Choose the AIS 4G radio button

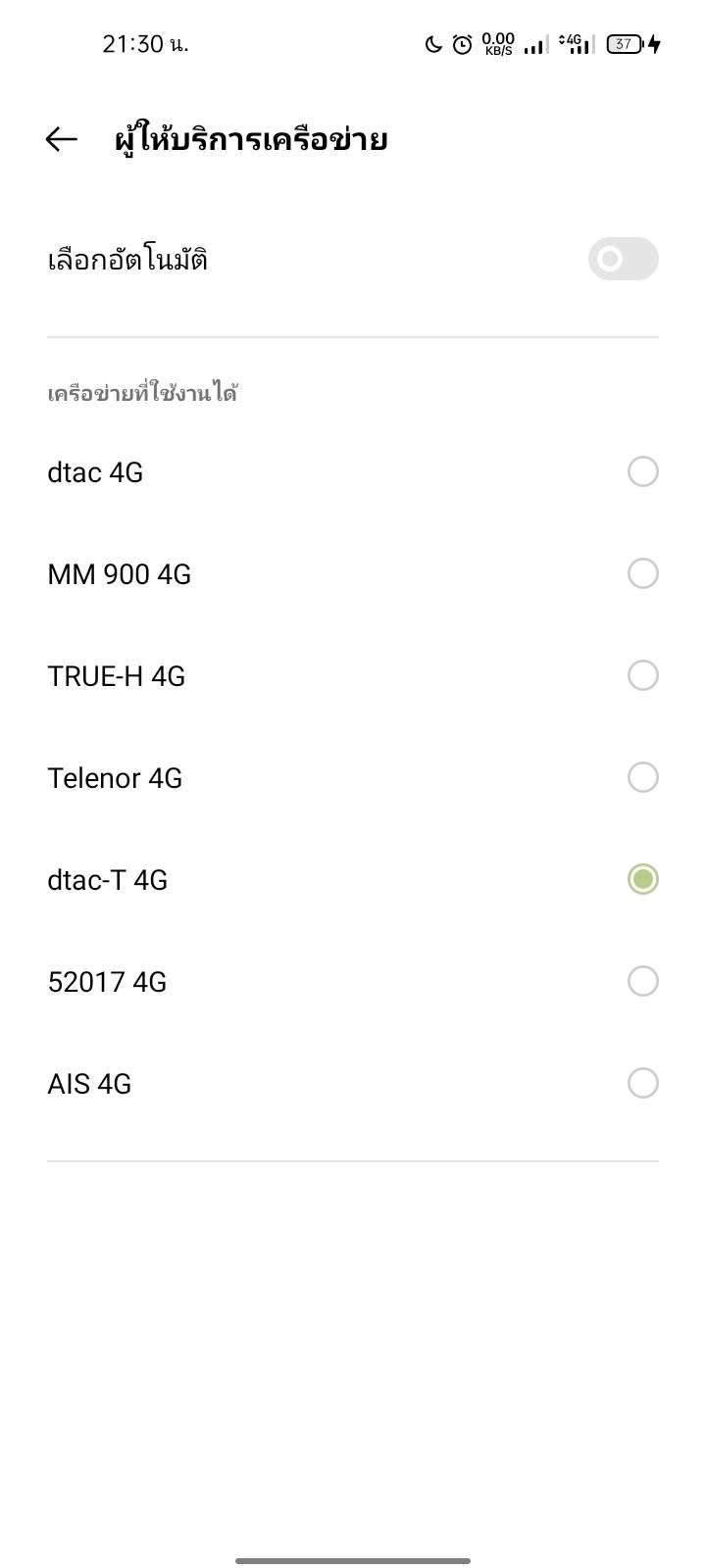pos(642,1083)
